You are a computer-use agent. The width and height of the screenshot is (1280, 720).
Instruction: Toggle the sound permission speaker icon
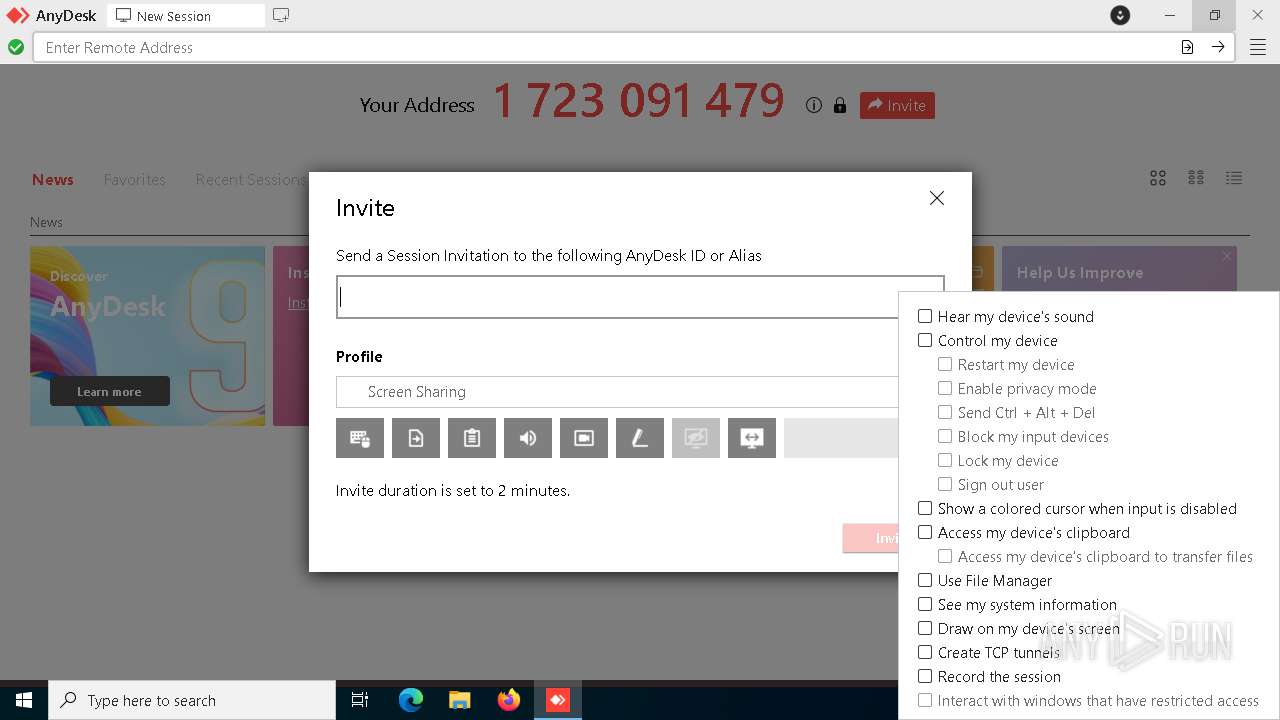click(x=528, y=438)
